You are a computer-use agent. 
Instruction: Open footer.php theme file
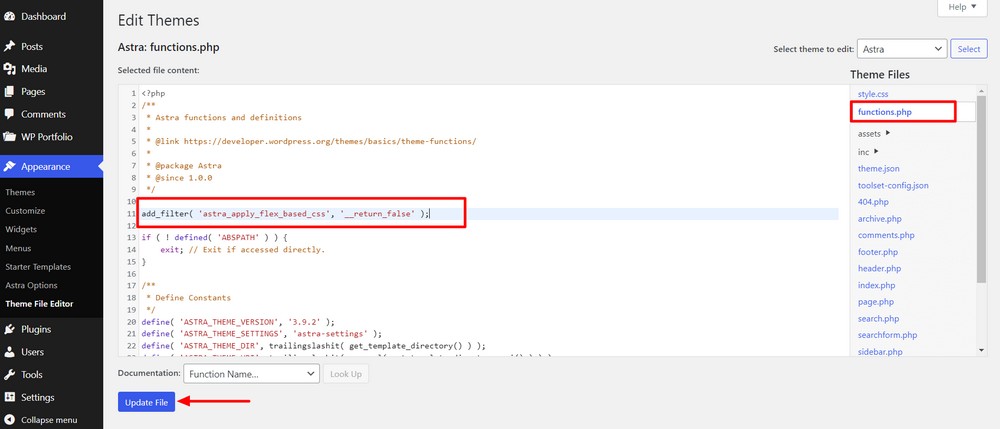click(878, 252)
